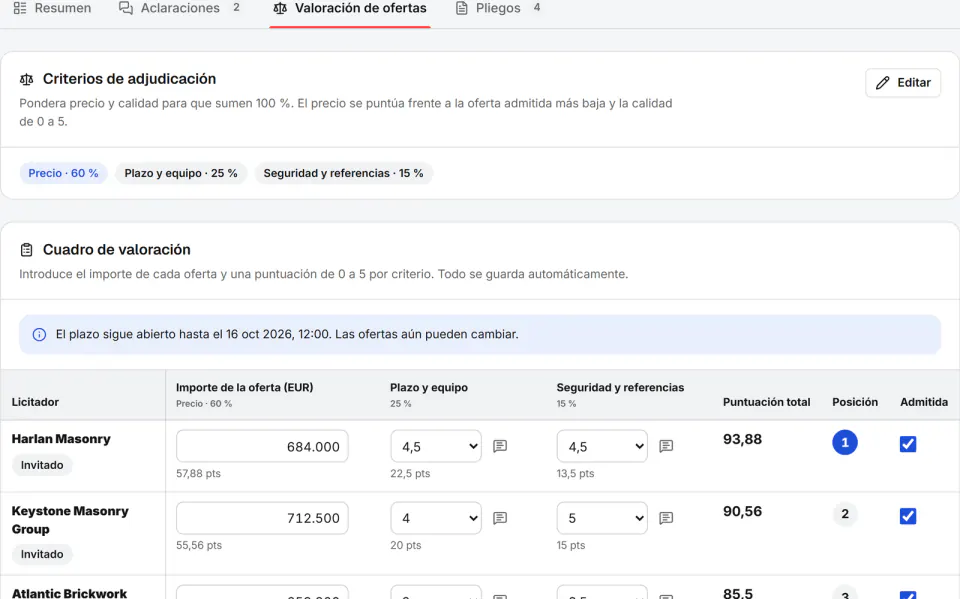
Task: Click the 55,56 pts price points
Action: [198, 545]
